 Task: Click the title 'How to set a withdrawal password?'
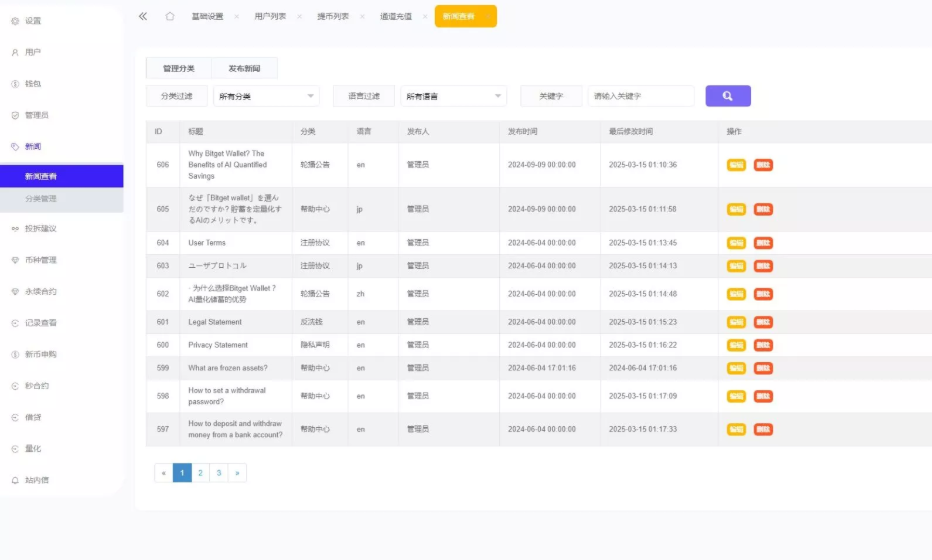pyautogui.click(x=227, y=396)
